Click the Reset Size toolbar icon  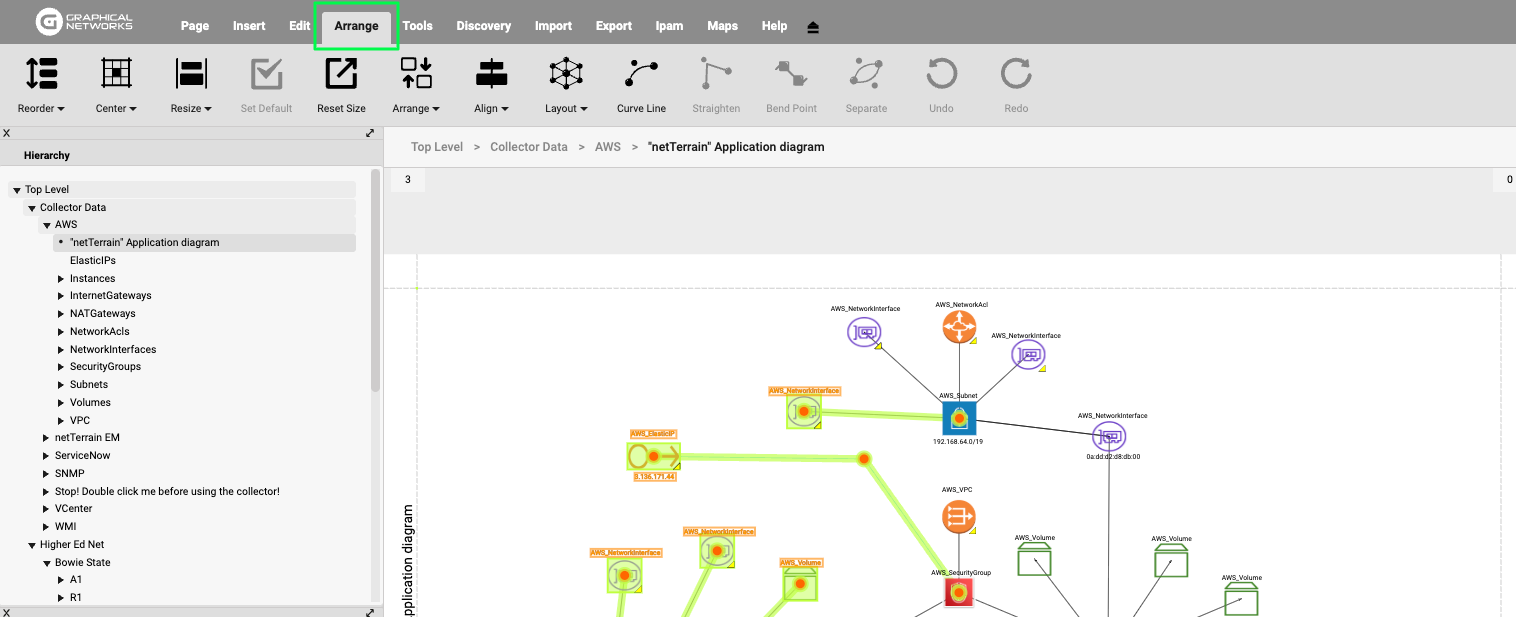point(341,74)
